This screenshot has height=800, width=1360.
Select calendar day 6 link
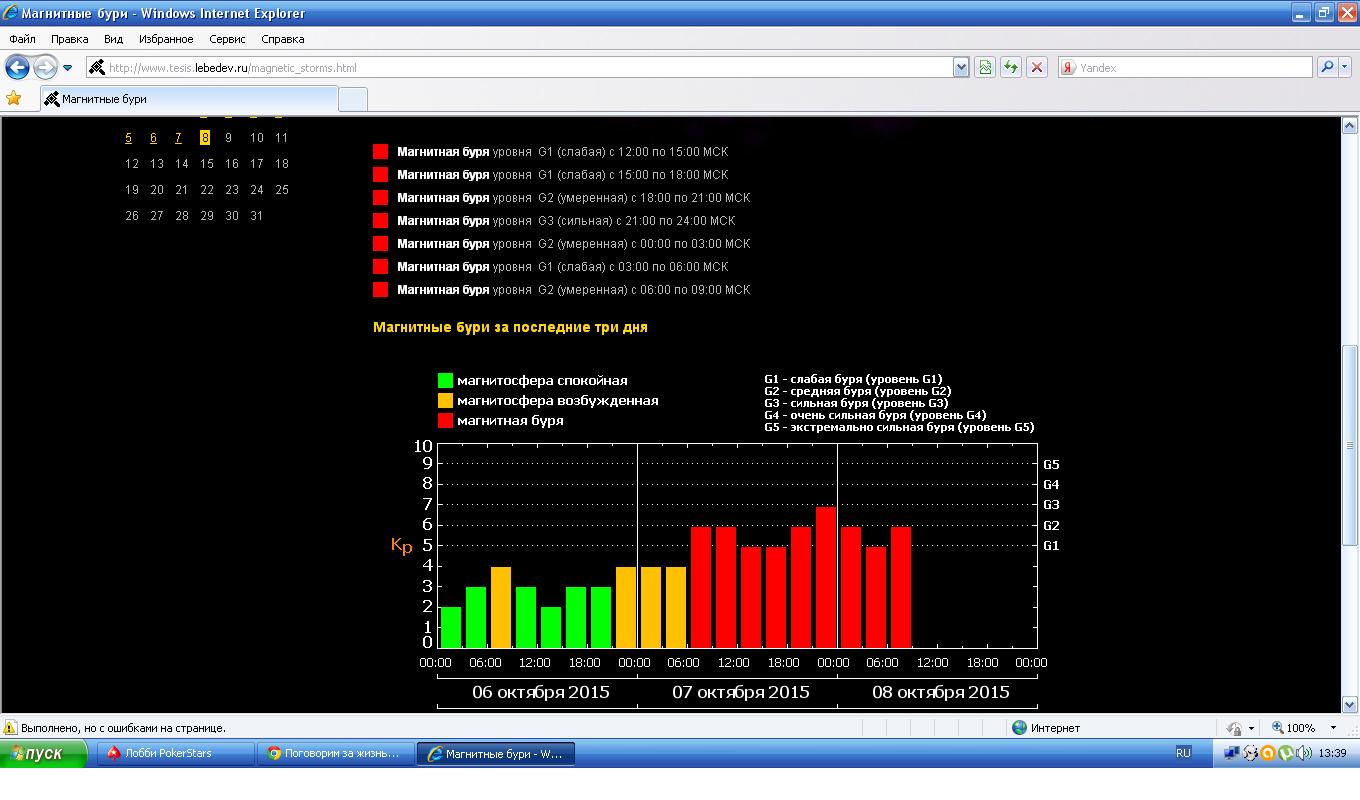[153, 138]
